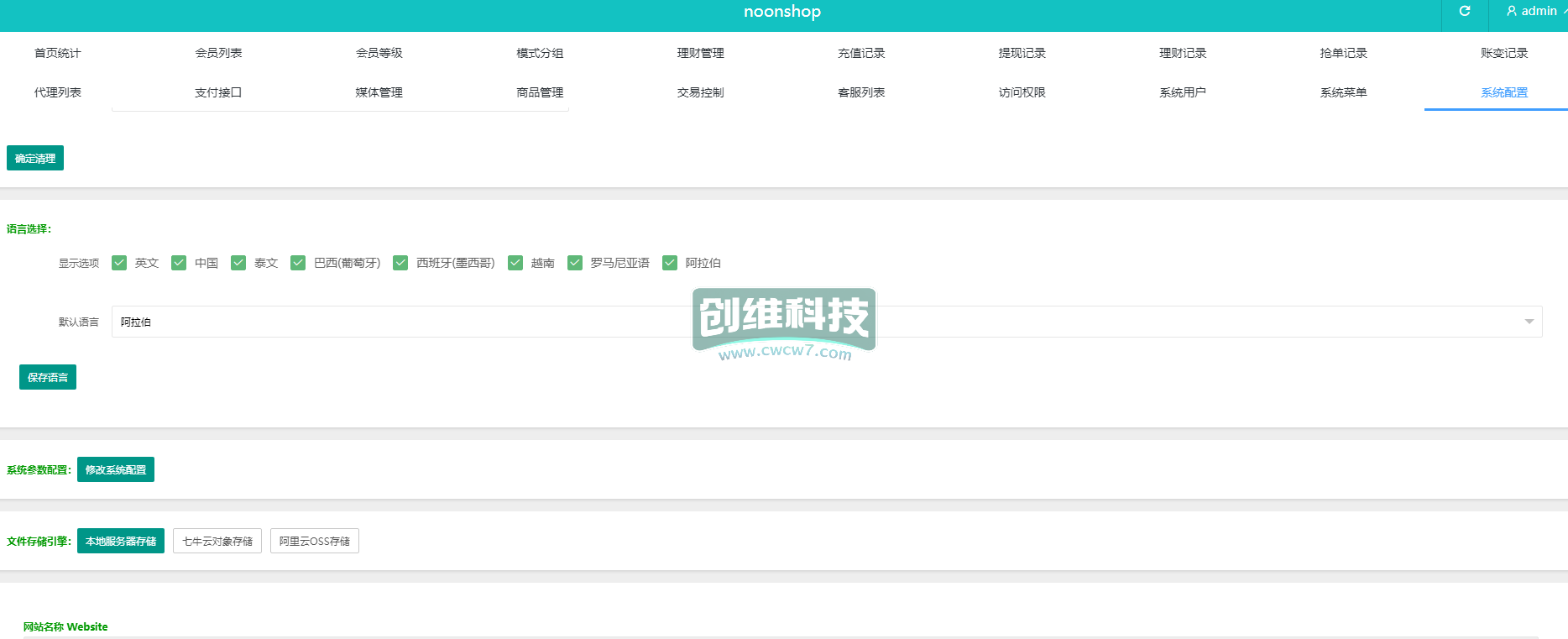Switch to 支付接口 tab

[x=218, y=92]
